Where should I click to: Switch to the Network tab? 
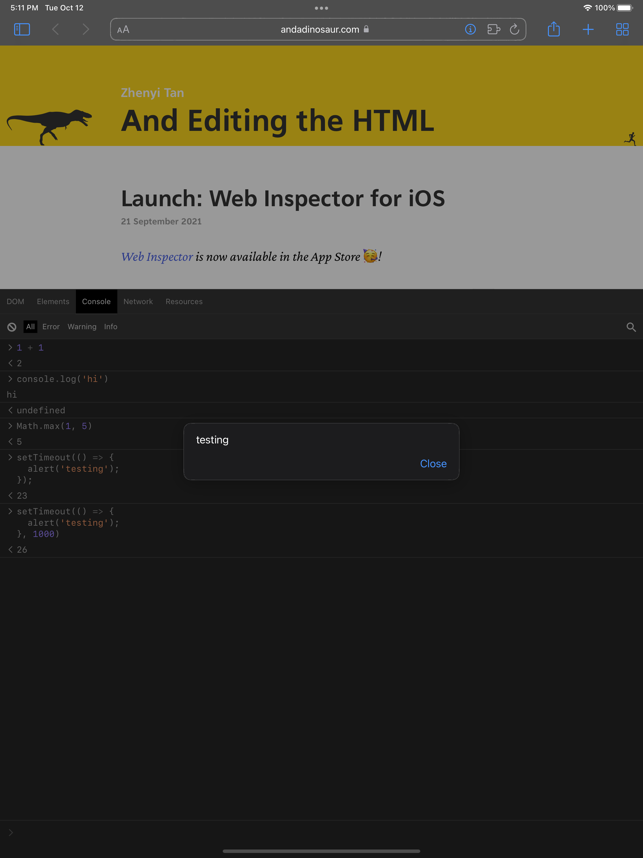(x=138, y=302)
